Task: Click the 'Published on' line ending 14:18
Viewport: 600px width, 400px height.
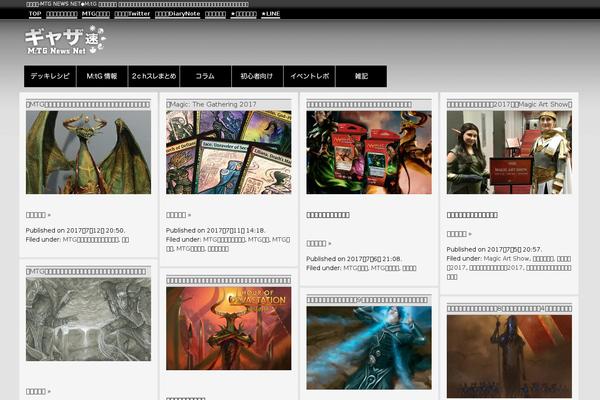Action: click(215, 230)
